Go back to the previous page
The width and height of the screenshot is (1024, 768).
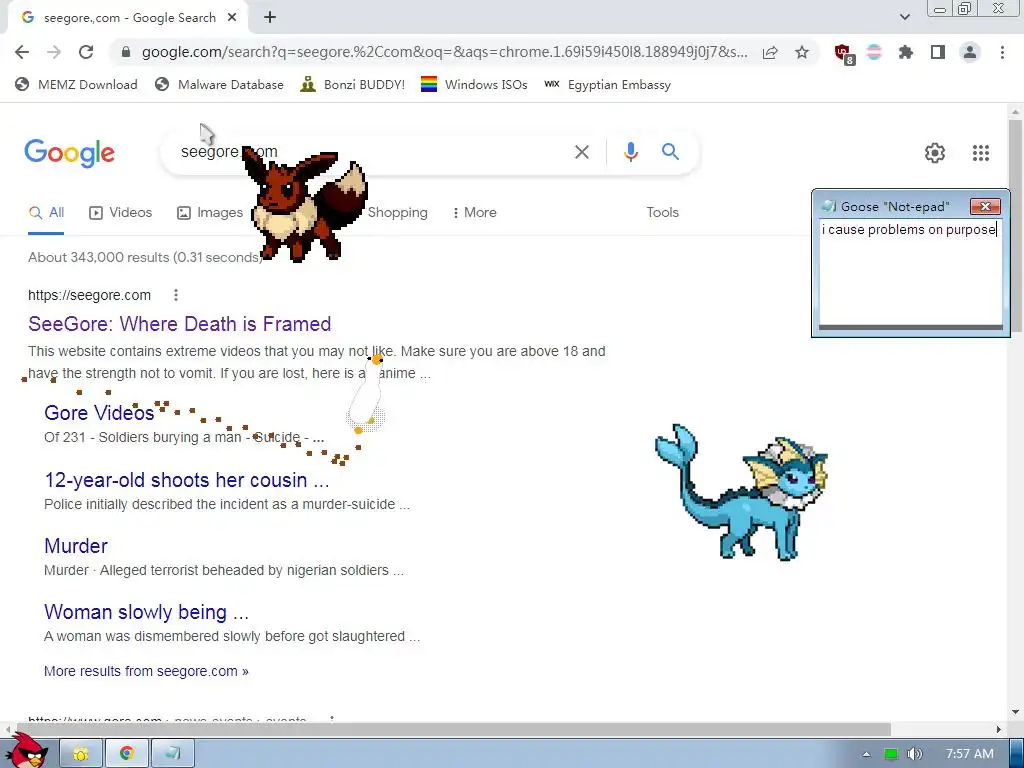pos(22,52)
